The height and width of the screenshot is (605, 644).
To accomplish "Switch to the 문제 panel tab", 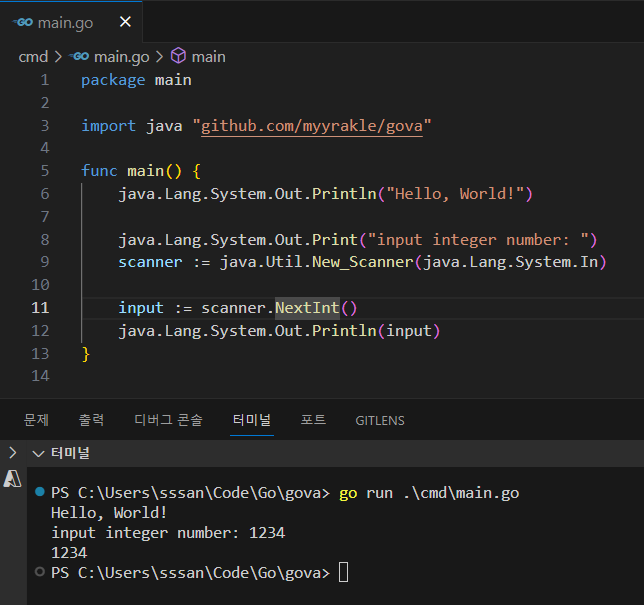I will pyautogui.click(x=36, y=420).
